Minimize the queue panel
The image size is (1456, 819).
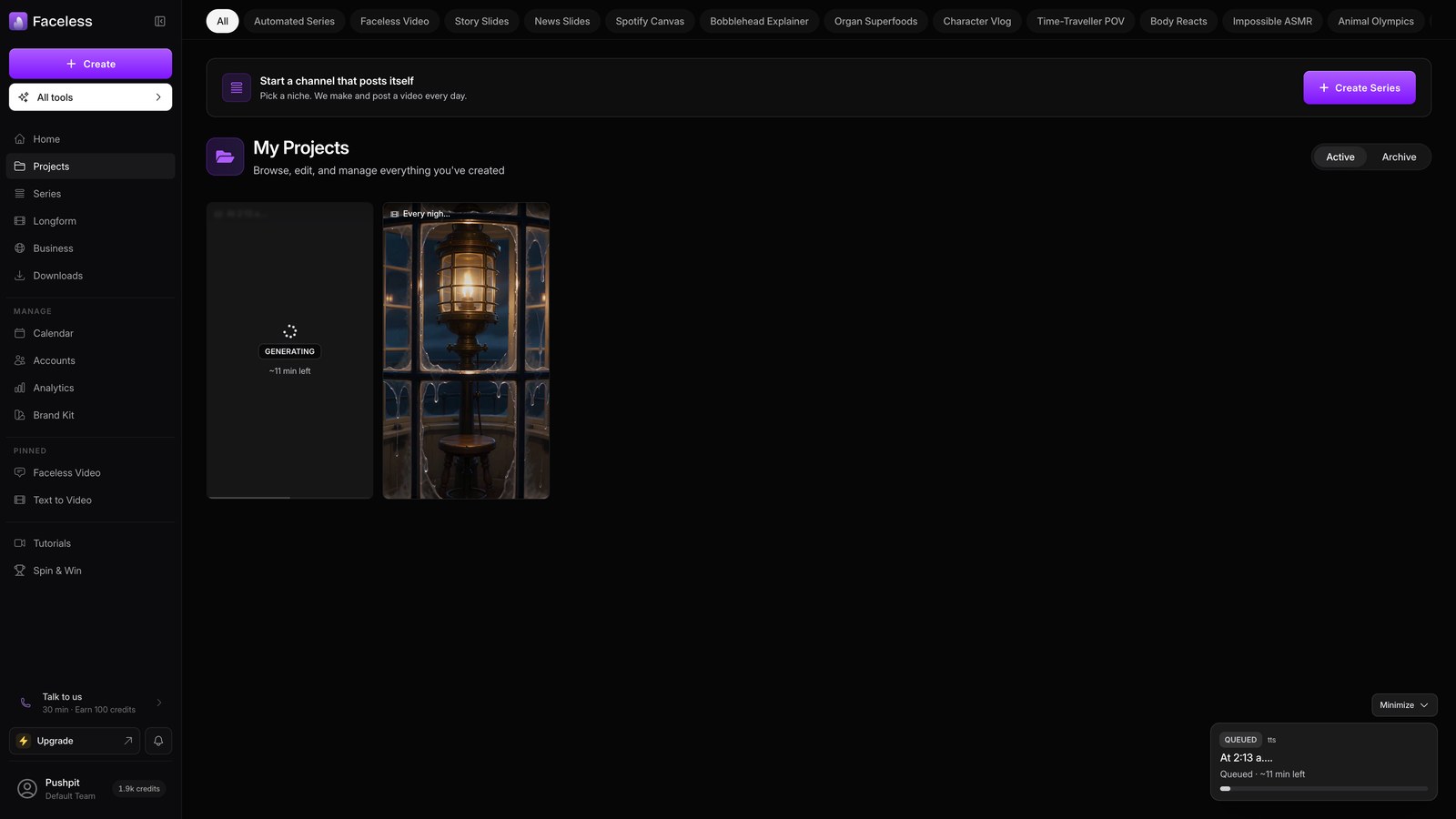coord(1404,705)
